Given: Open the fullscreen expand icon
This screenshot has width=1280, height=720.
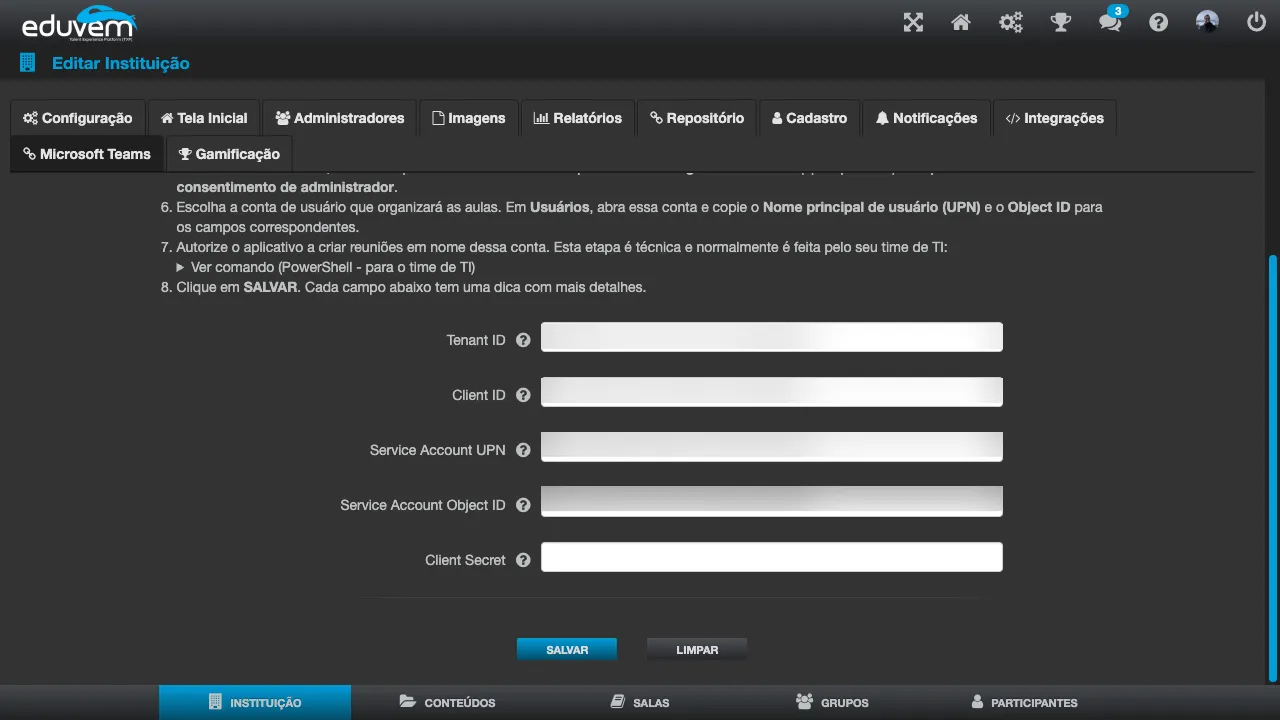Looking at the screenshot, I should 913,22.
